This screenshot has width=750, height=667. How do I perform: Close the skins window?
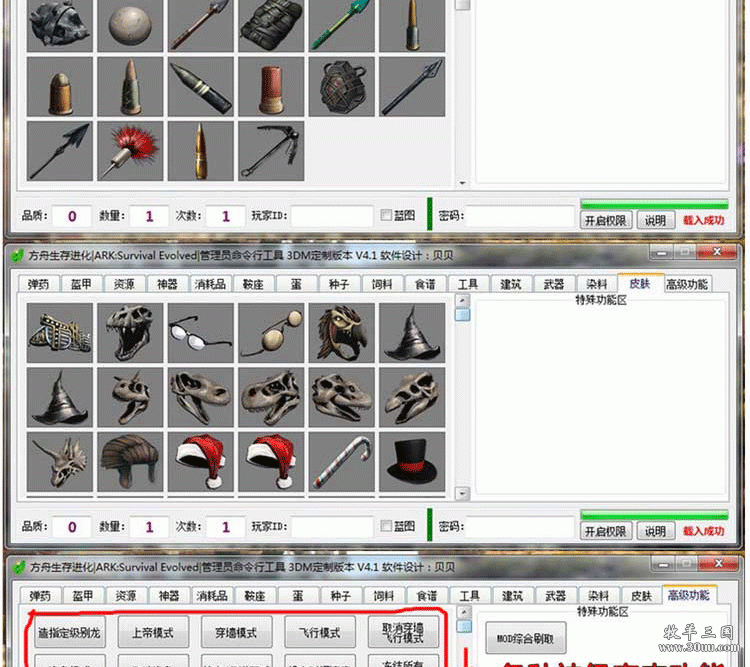tap(716, 252)
